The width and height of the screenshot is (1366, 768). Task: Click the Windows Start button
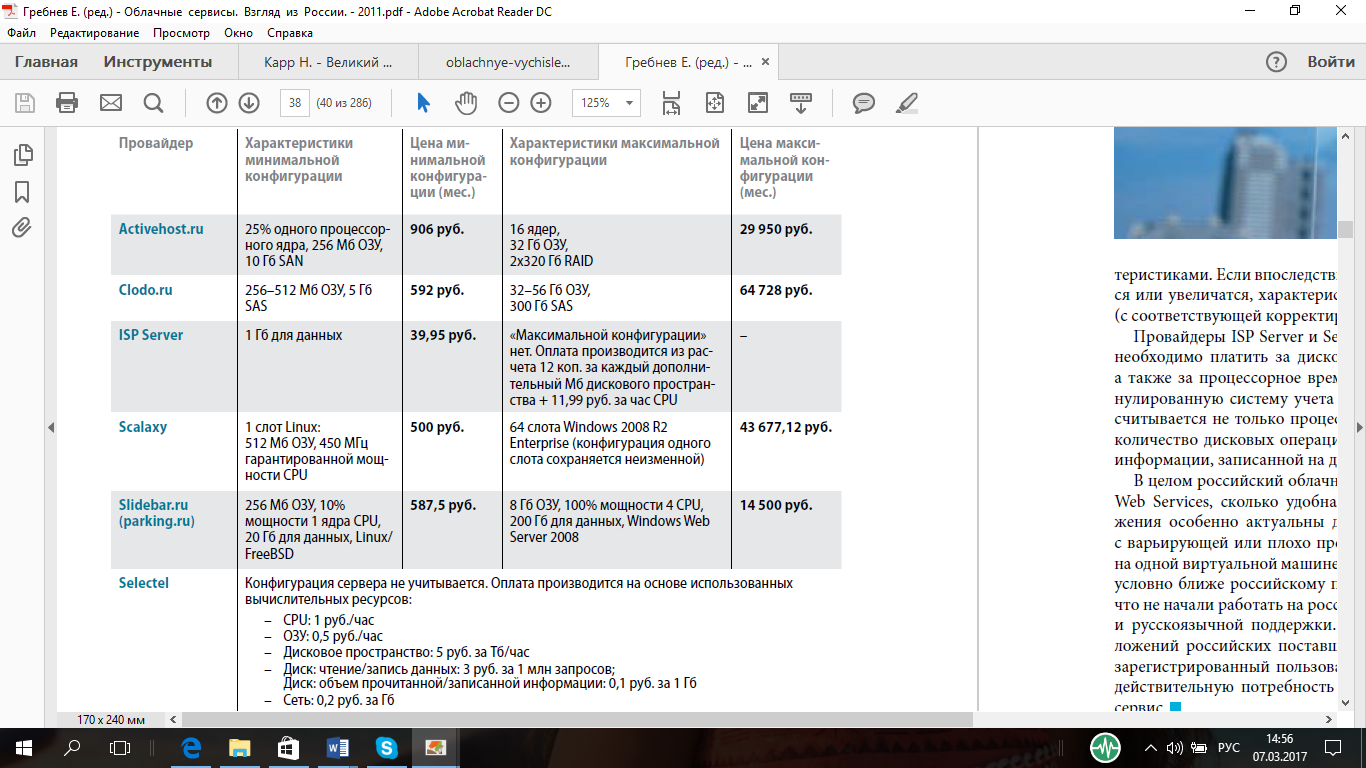tap(23, 747)
